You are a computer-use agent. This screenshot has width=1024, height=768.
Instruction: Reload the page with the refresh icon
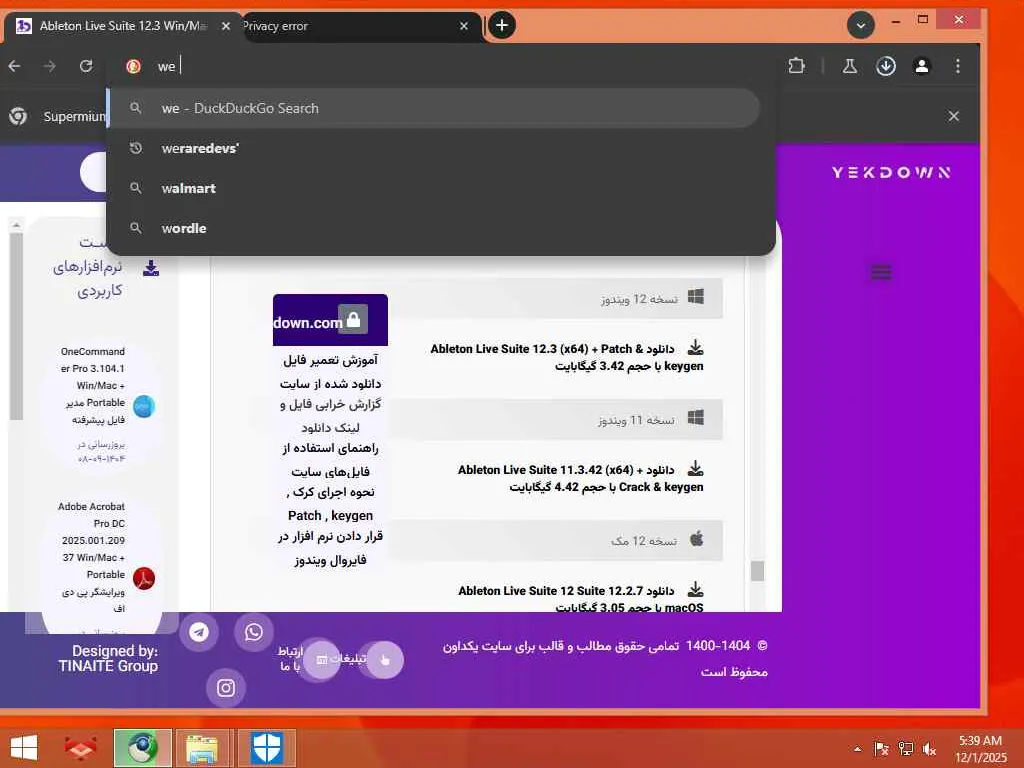click(86, 66)
